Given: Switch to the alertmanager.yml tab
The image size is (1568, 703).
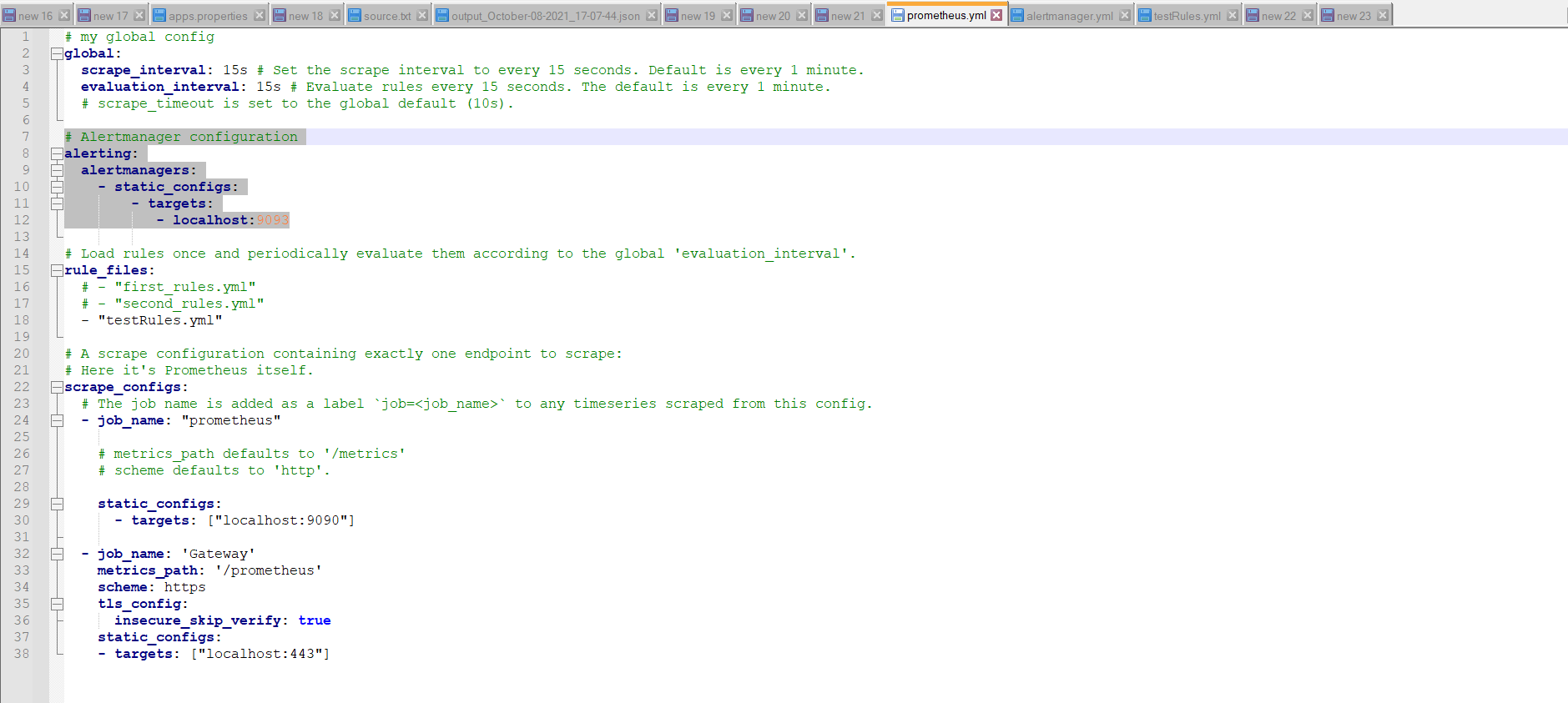Looking at the screenshot, I should coord(1069,15).
